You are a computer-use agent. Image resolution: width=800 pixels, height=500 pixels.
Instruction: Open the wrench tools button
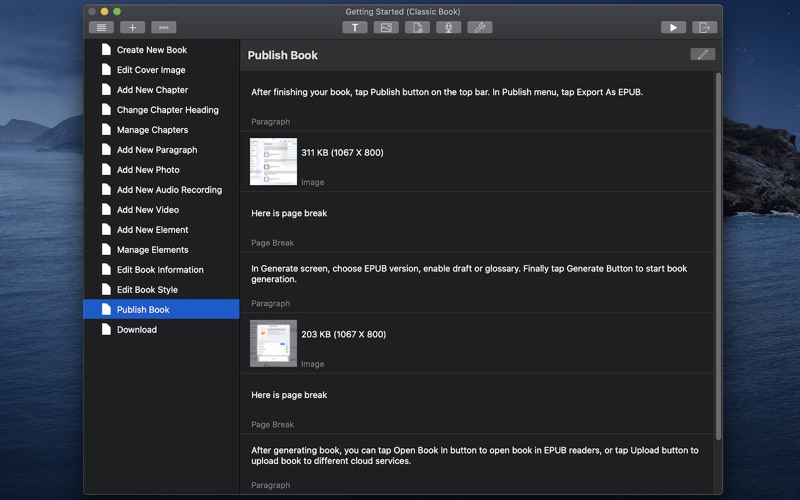[x=480, y=28]
